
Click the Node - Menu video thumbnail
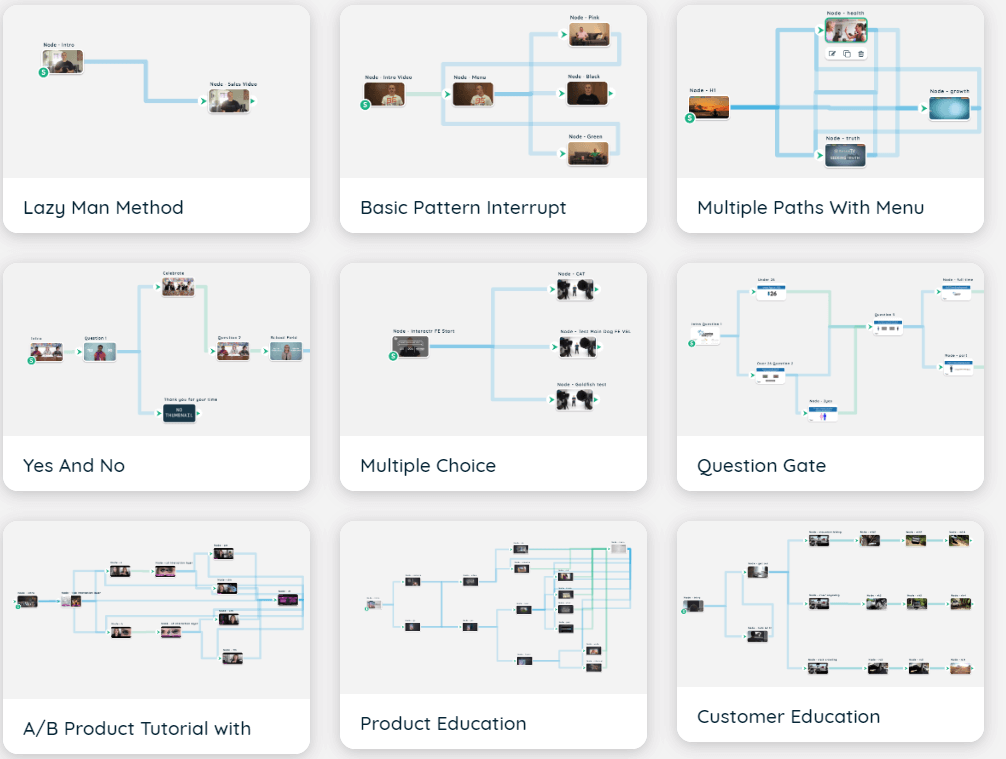pos(473,94)
